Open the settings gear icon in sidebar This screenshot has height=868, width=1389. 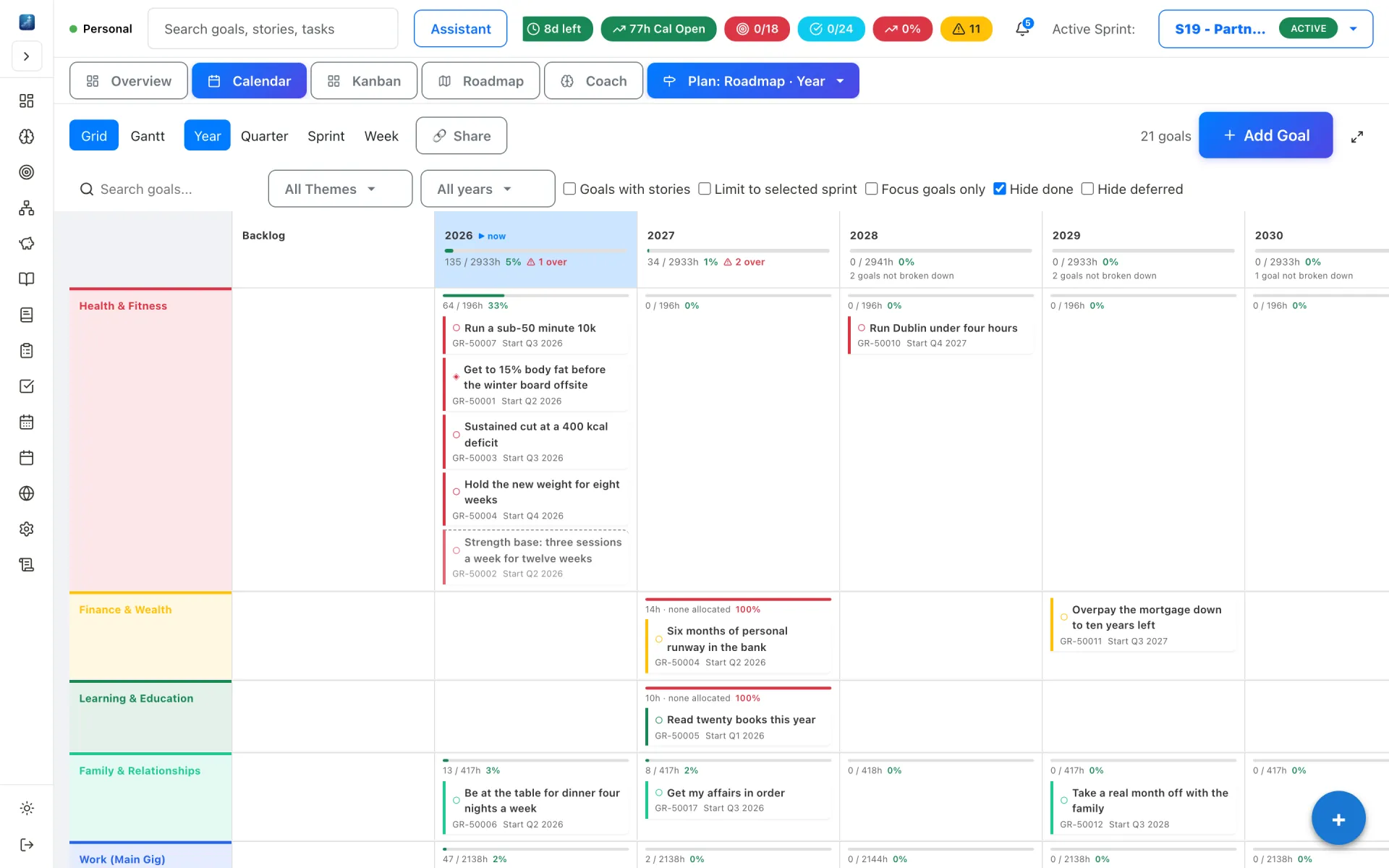[x=27, y=529]
